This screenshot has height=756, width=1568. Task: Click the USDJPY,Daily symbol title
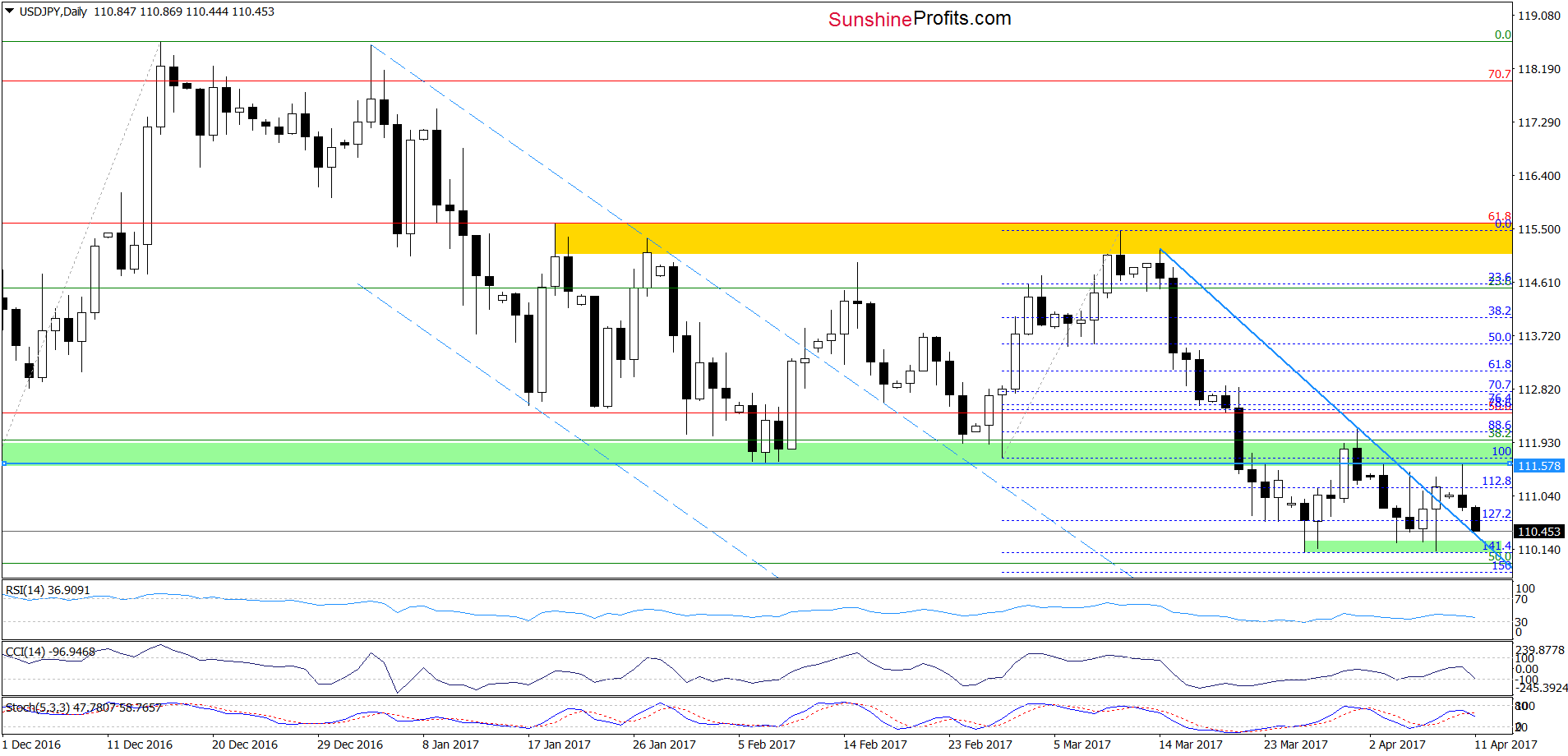pos(53,12)
